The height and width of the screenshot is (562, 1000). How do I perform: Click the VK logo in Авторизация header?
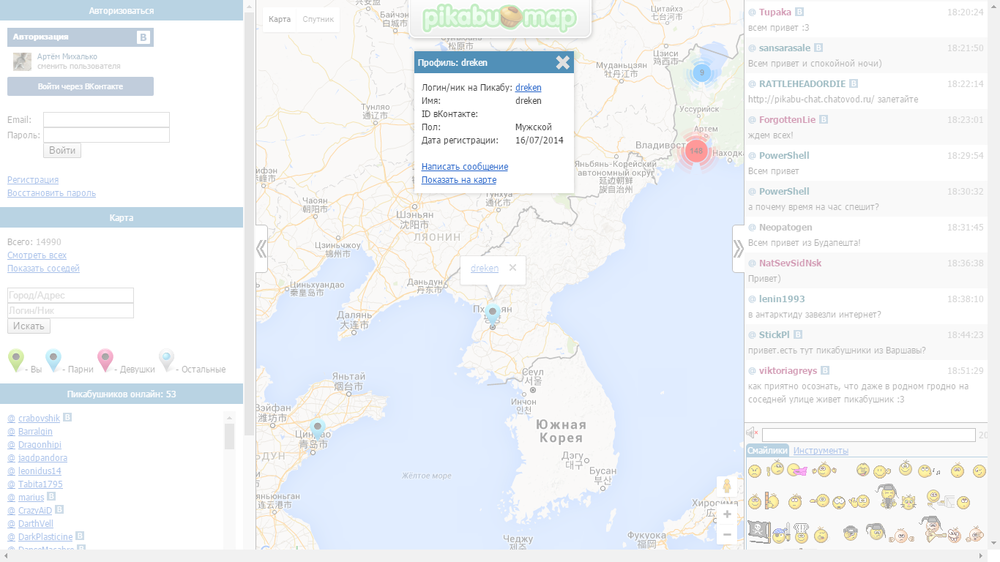pos(143,37)
